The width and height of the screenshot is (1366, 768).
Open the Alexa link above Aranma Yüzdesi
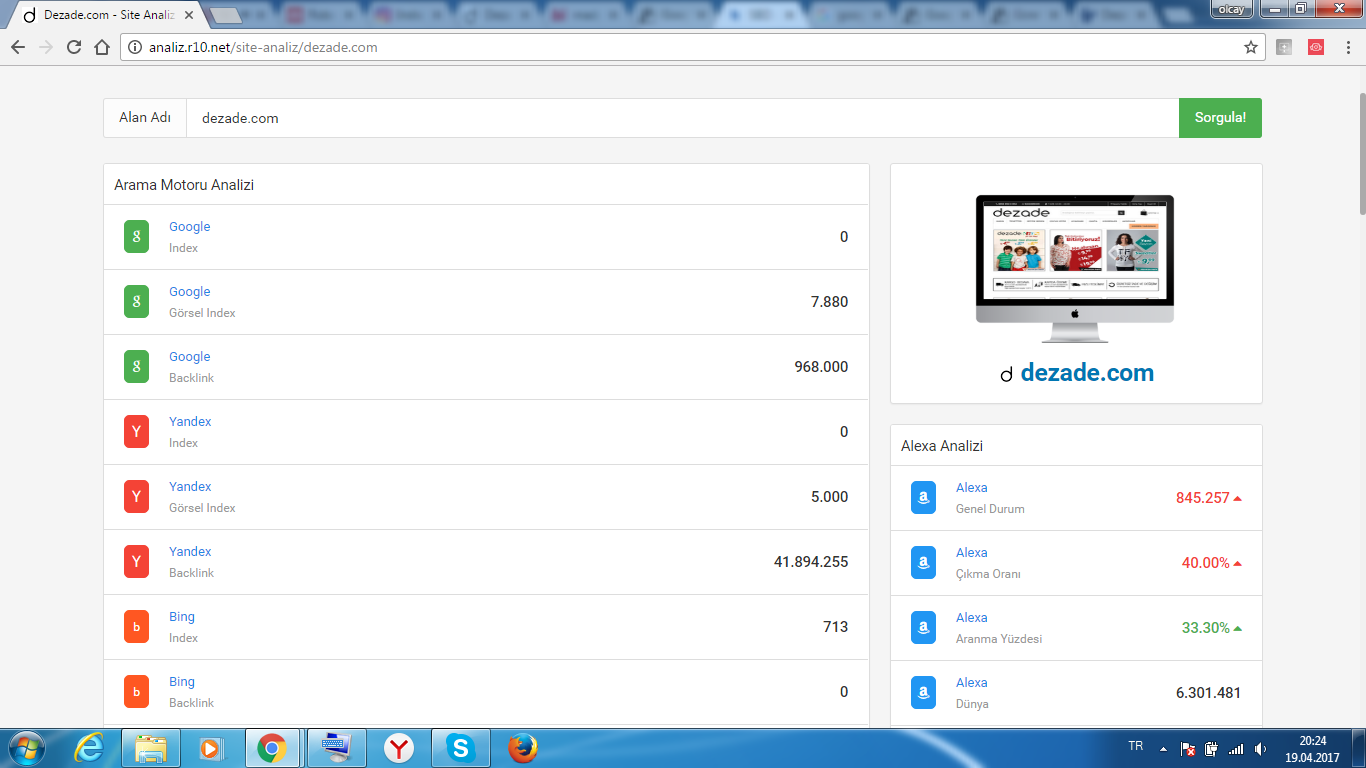pyautogui.click(x=971, y=618)
